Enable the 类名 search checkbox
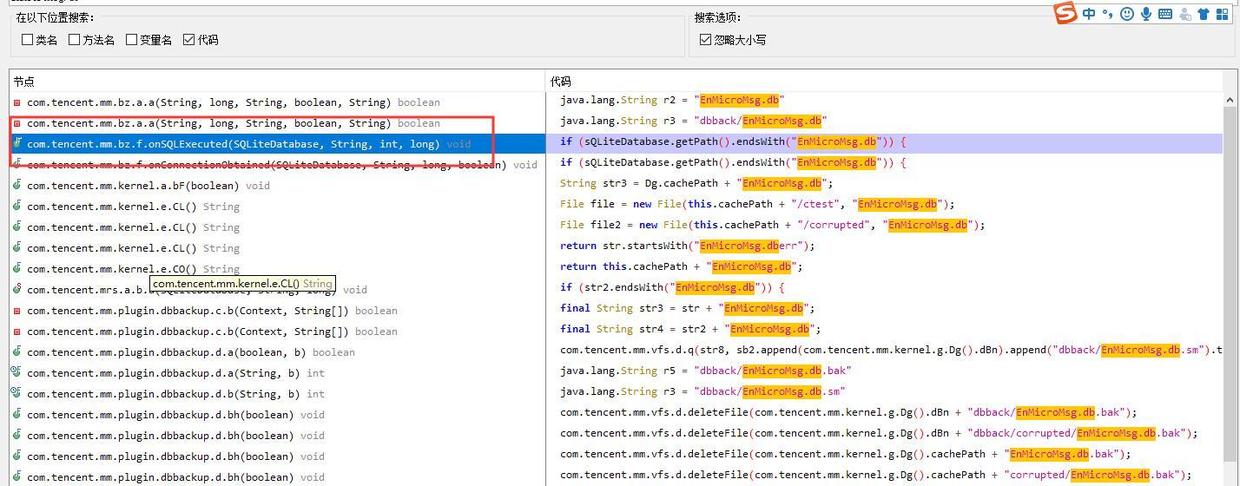The width and height of the screenshot is (1240, 486). point(27,40)
